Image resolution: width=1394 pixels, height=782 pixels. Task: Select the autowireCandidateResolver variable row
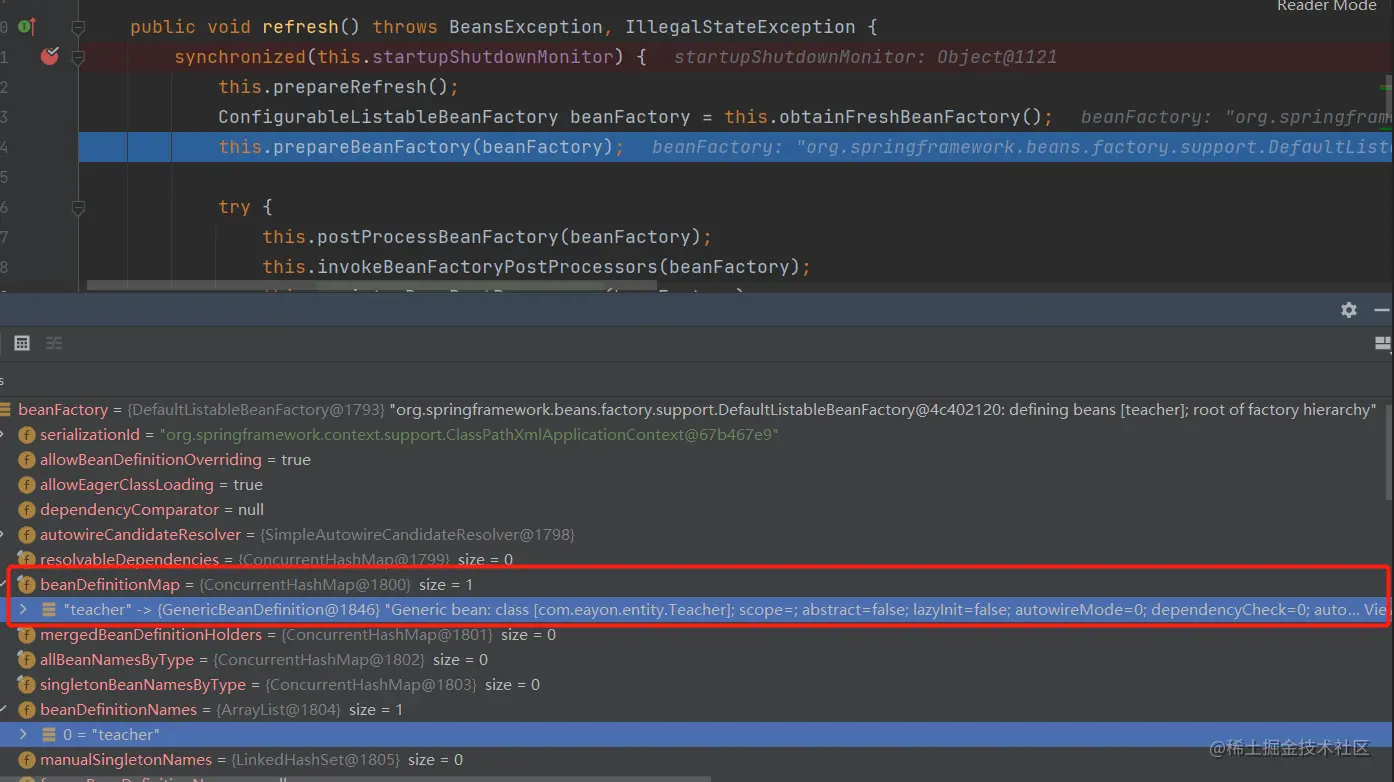(x=694, y=535)
